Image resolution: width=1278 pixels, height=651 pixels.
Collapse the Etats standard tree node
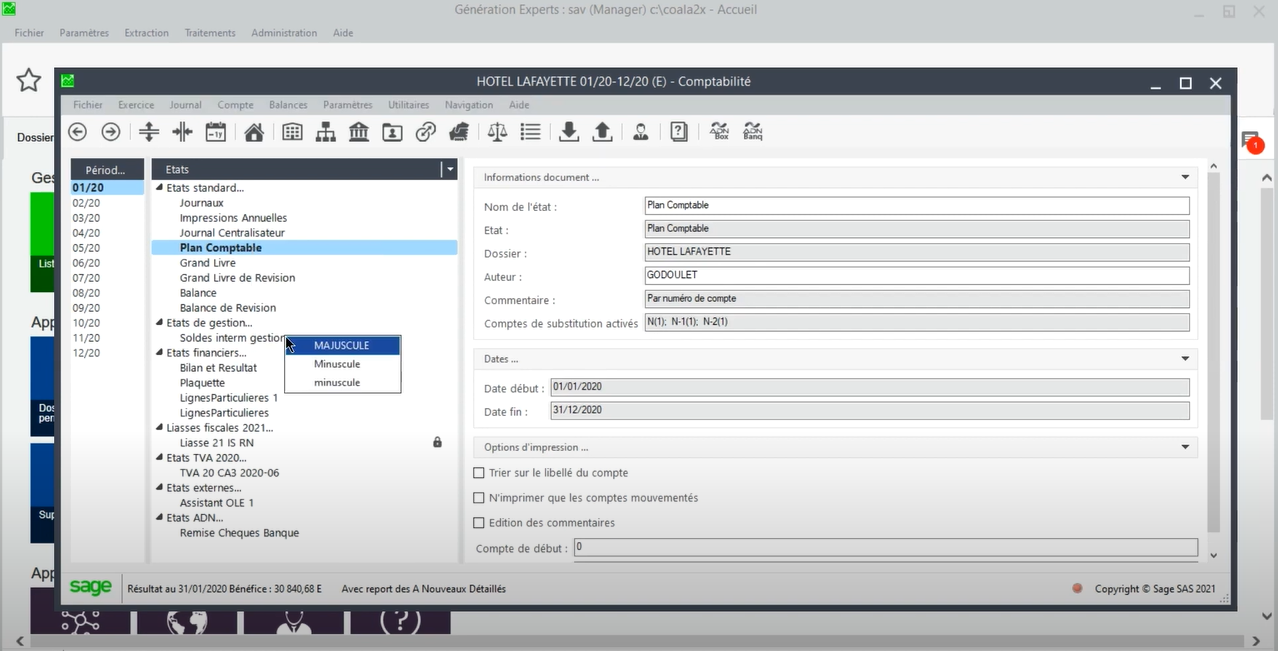159,188
